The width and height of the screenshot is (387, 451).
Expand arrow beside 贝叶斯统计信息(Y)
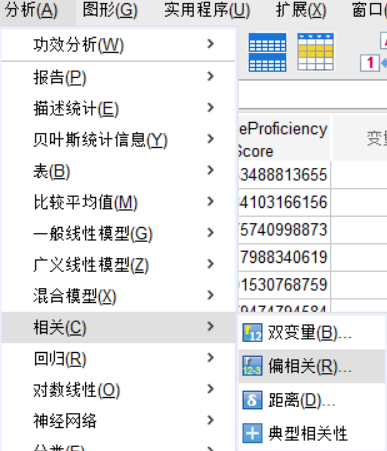(210, 139)
